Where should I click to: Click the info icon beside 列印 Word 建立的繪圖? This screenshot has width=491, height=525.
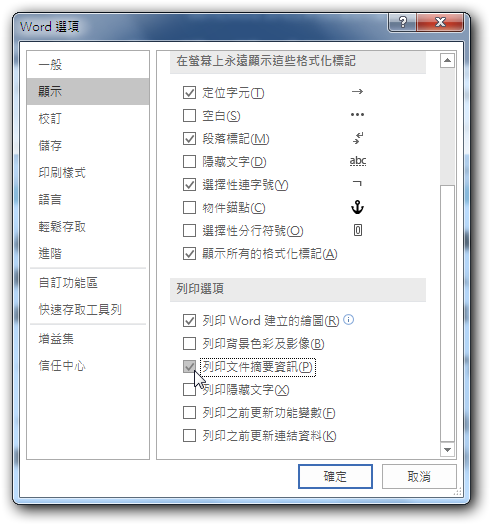(x=348, y=320)
